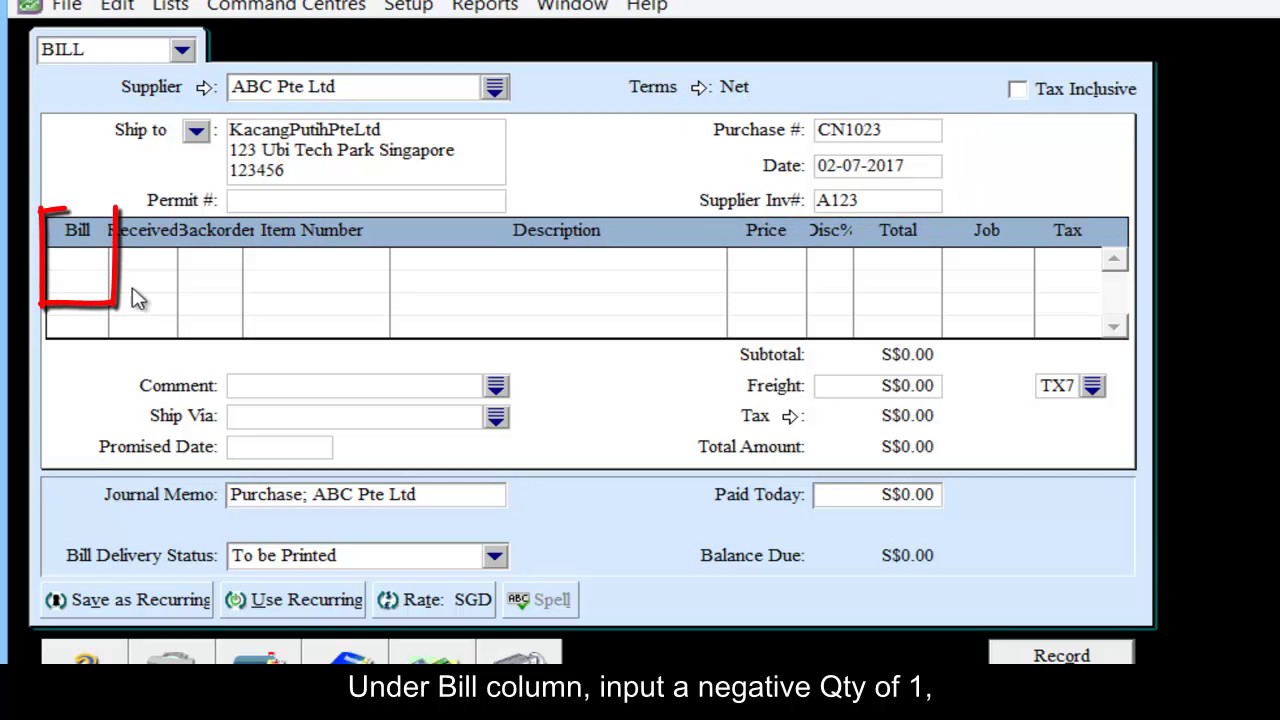Open the Help menu

pos(647,6)
